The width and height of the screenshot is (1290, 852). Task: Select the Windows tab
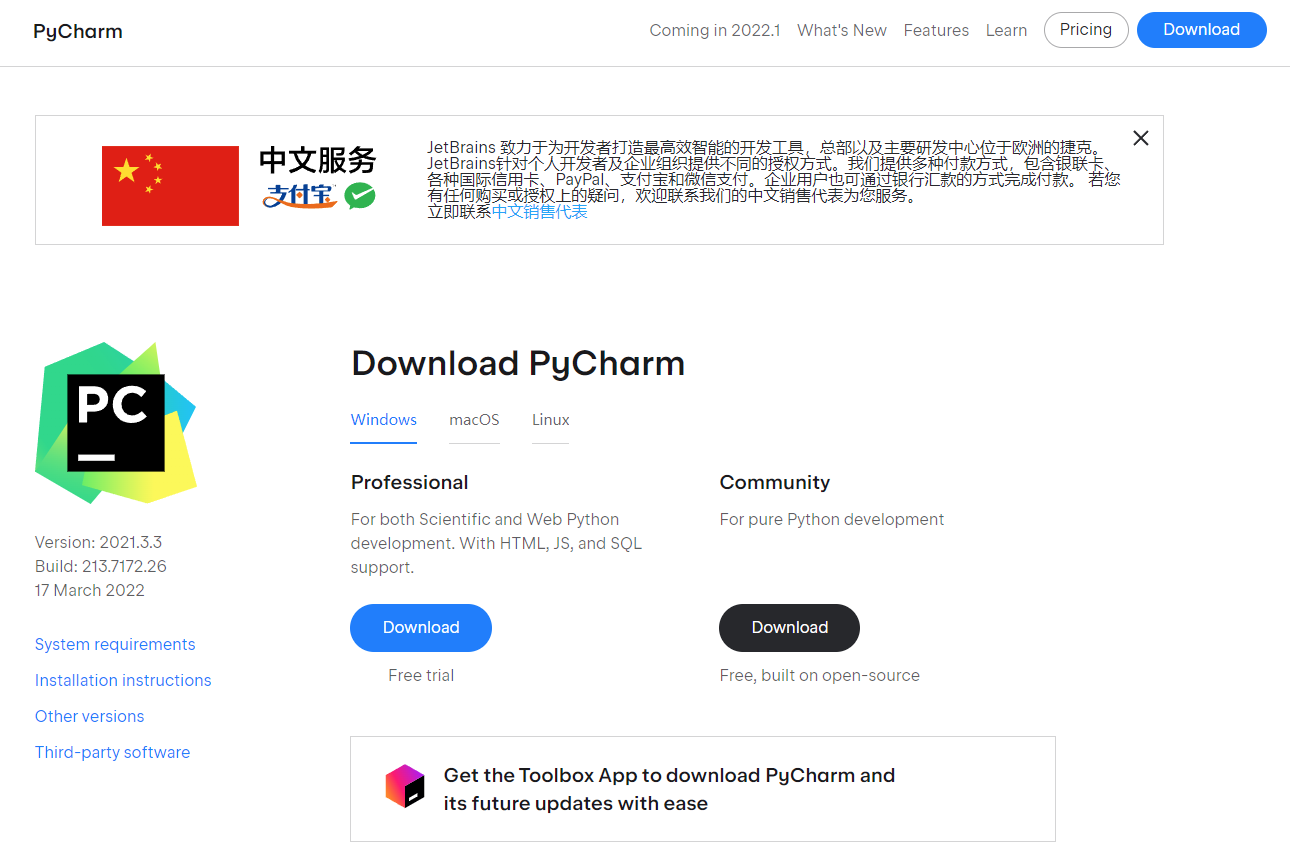point(384,420)
